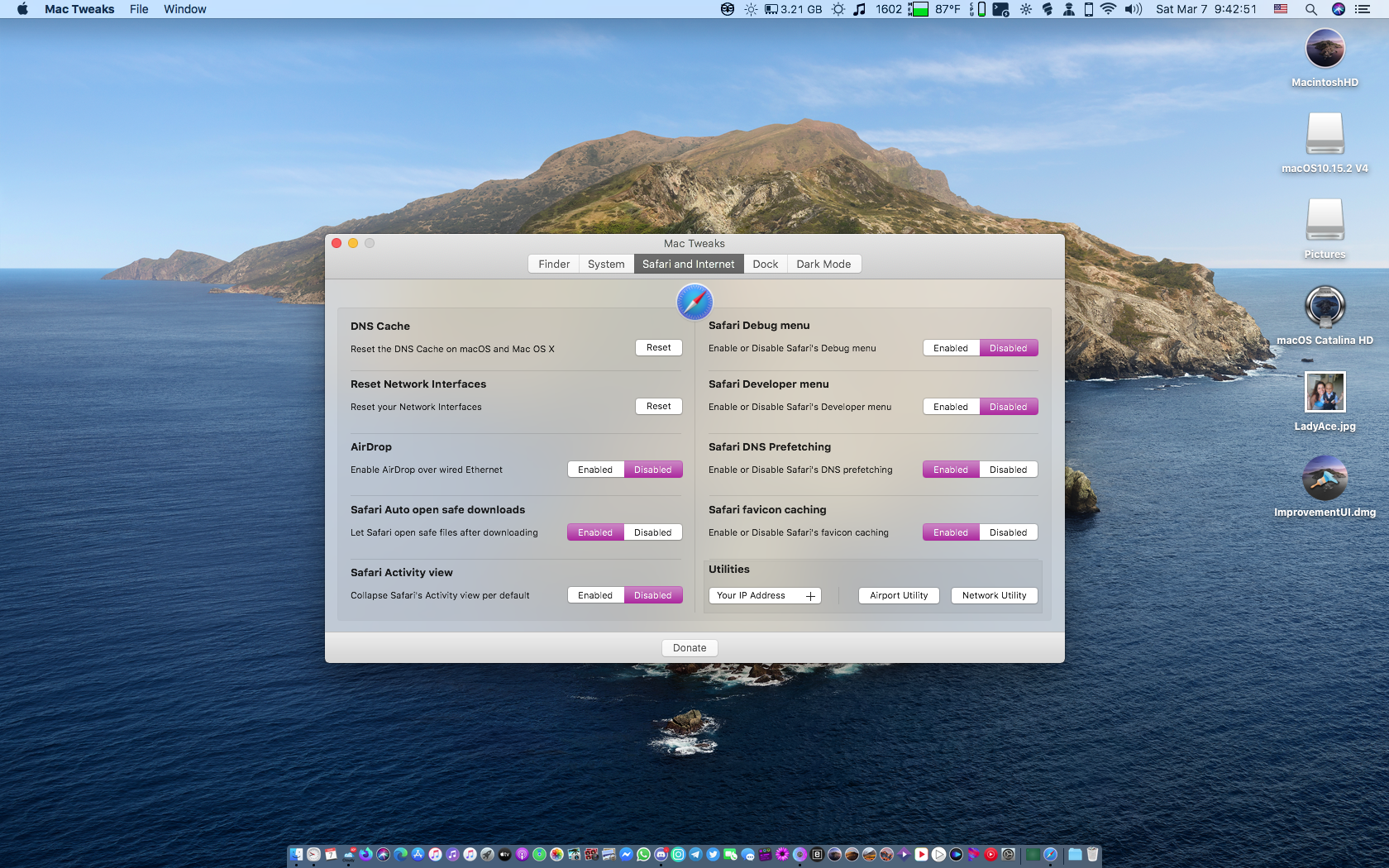Set Safari Debug menu to Disabled

coord(1009,348)
